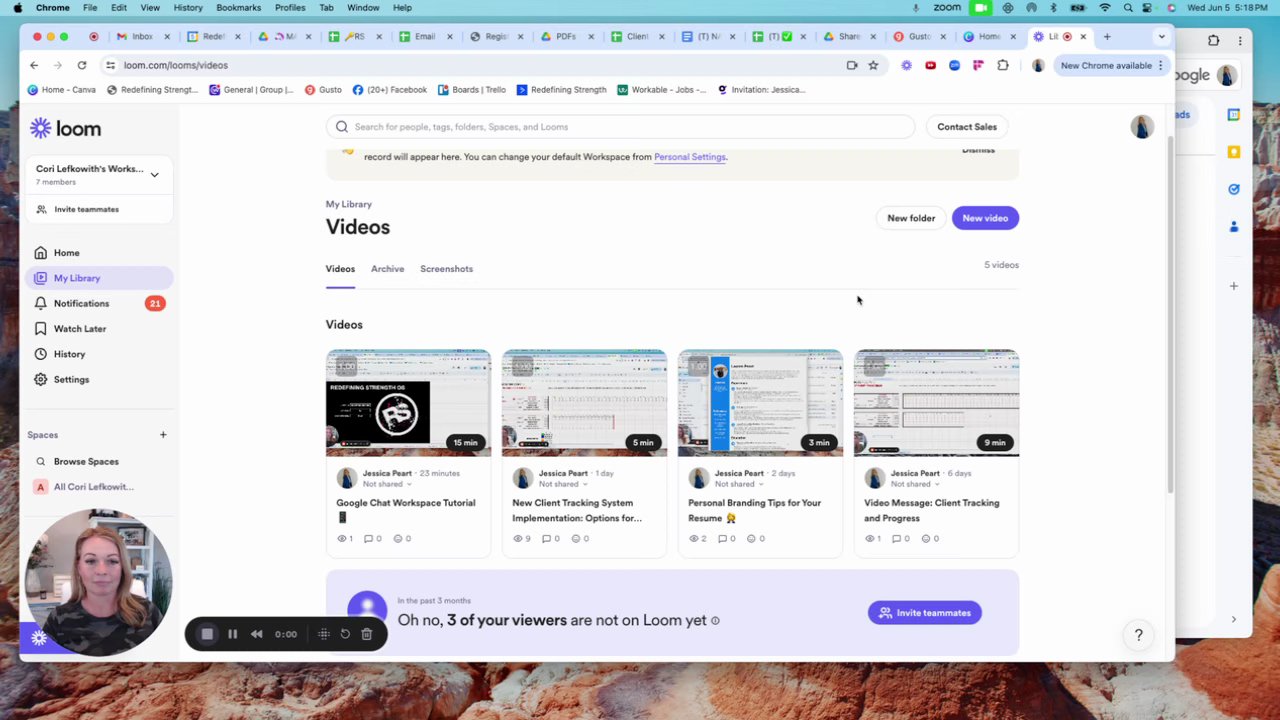Switch to the Archive tab
This screenshot has width=1280, height=720.
387,269
